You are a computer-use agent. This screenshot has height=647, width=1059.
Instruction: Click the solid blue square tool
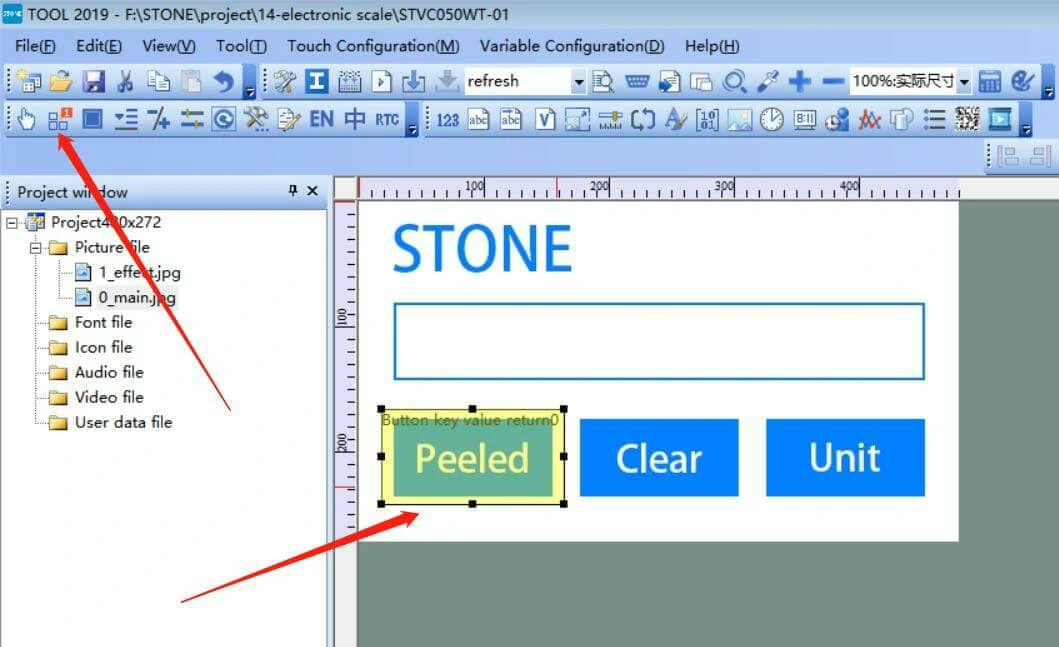pyautogui.click(x=92, y=120)
